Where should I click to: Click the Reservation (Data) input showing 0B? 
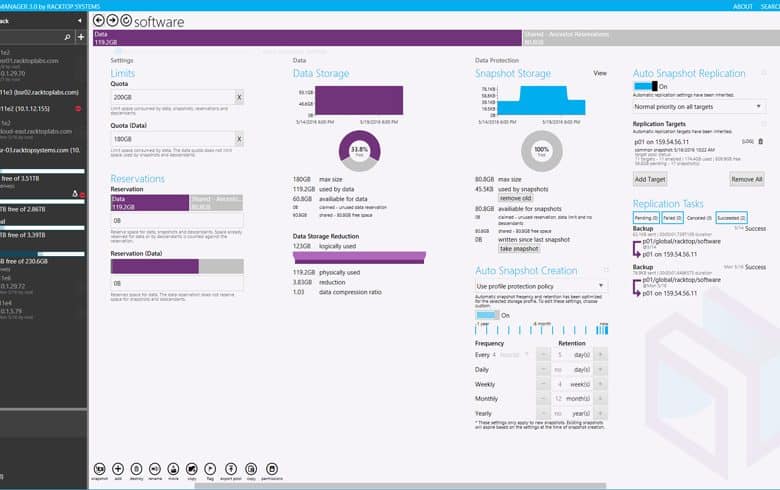click(x=177, y=284)
